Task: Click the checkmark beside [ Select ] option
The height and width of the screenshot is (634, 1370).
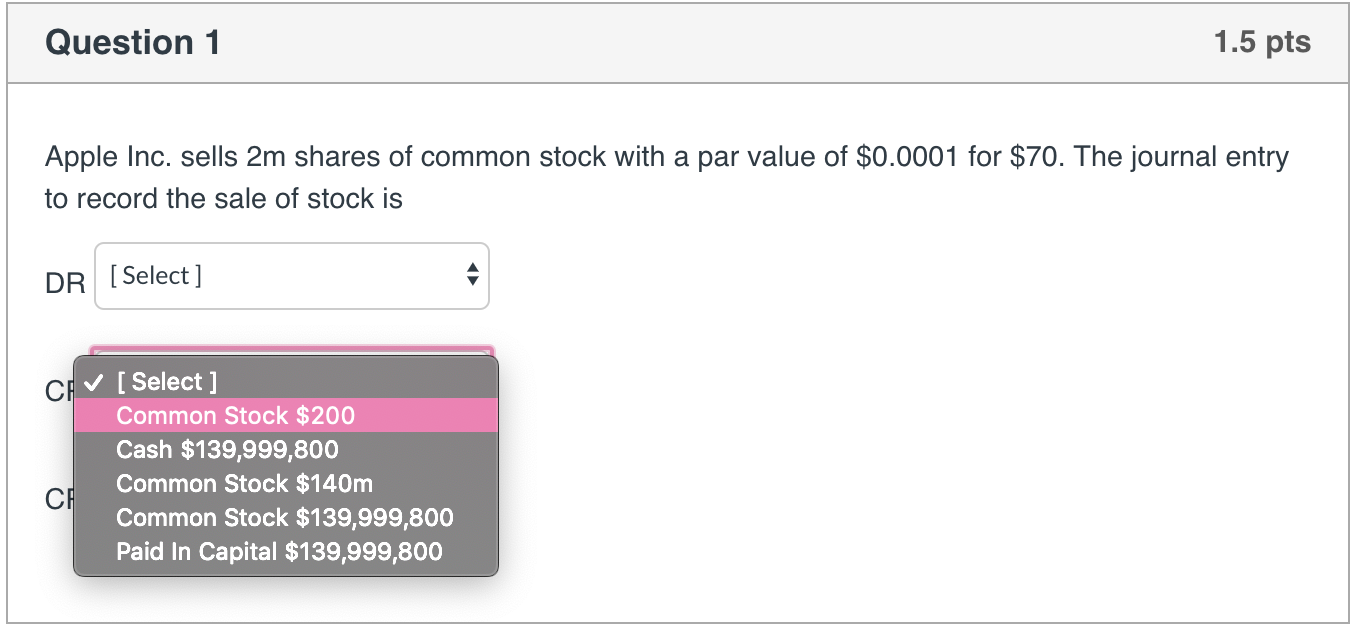Action: 95,381
